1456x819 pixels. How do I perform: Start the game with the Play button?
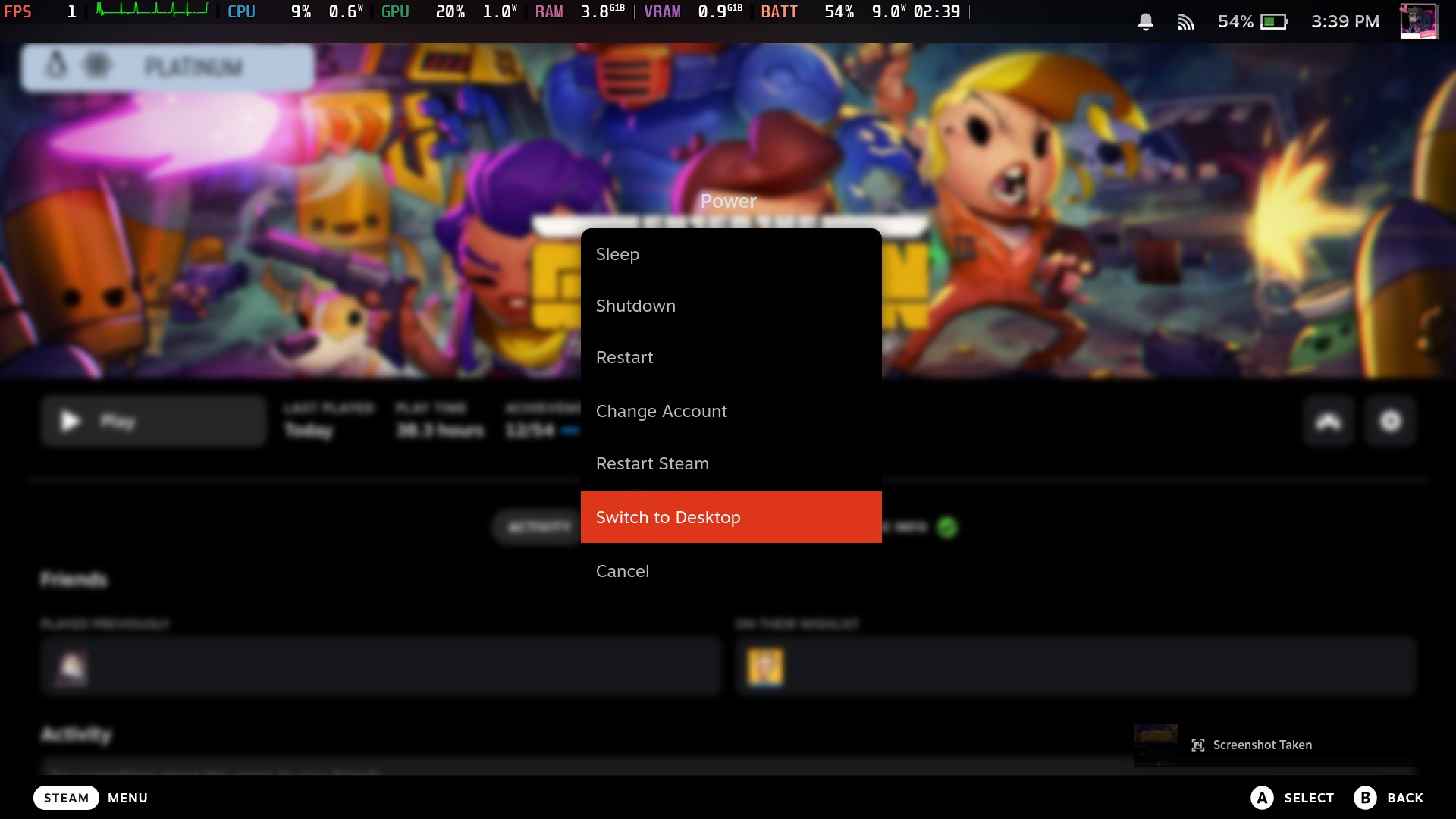point(154,421)
